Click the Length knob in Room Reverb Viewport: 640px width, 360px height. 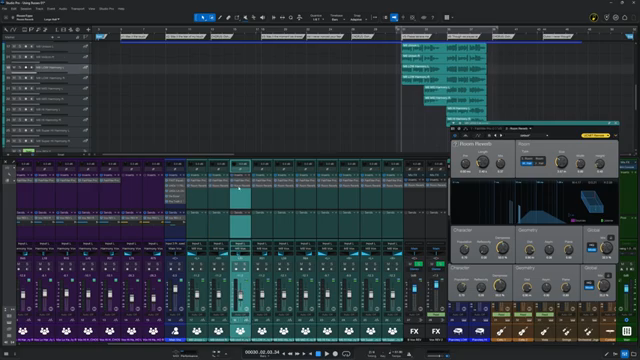point(483,162)
